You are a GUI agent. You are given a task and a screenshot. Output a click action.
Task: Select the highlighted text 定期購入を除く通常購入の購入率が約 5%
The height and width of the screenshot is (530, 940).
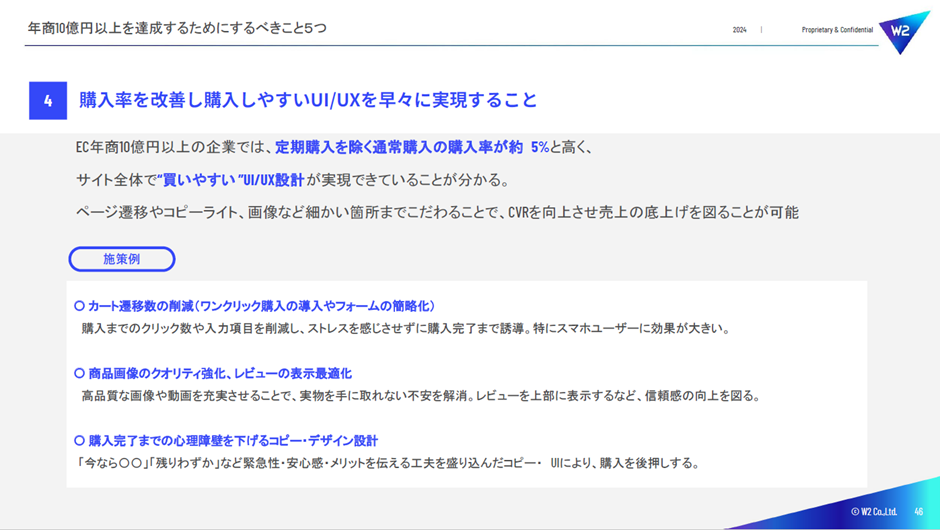[x=412, y=147]
